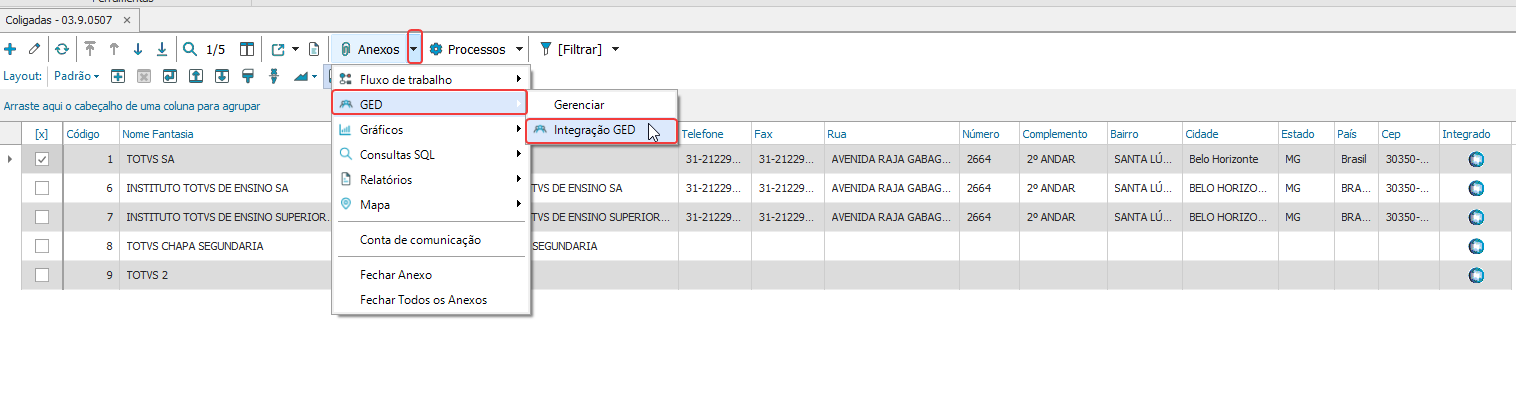Sort by the Nome Fantasia column header
Screen dimensions: 1516x406
[225, 134]
